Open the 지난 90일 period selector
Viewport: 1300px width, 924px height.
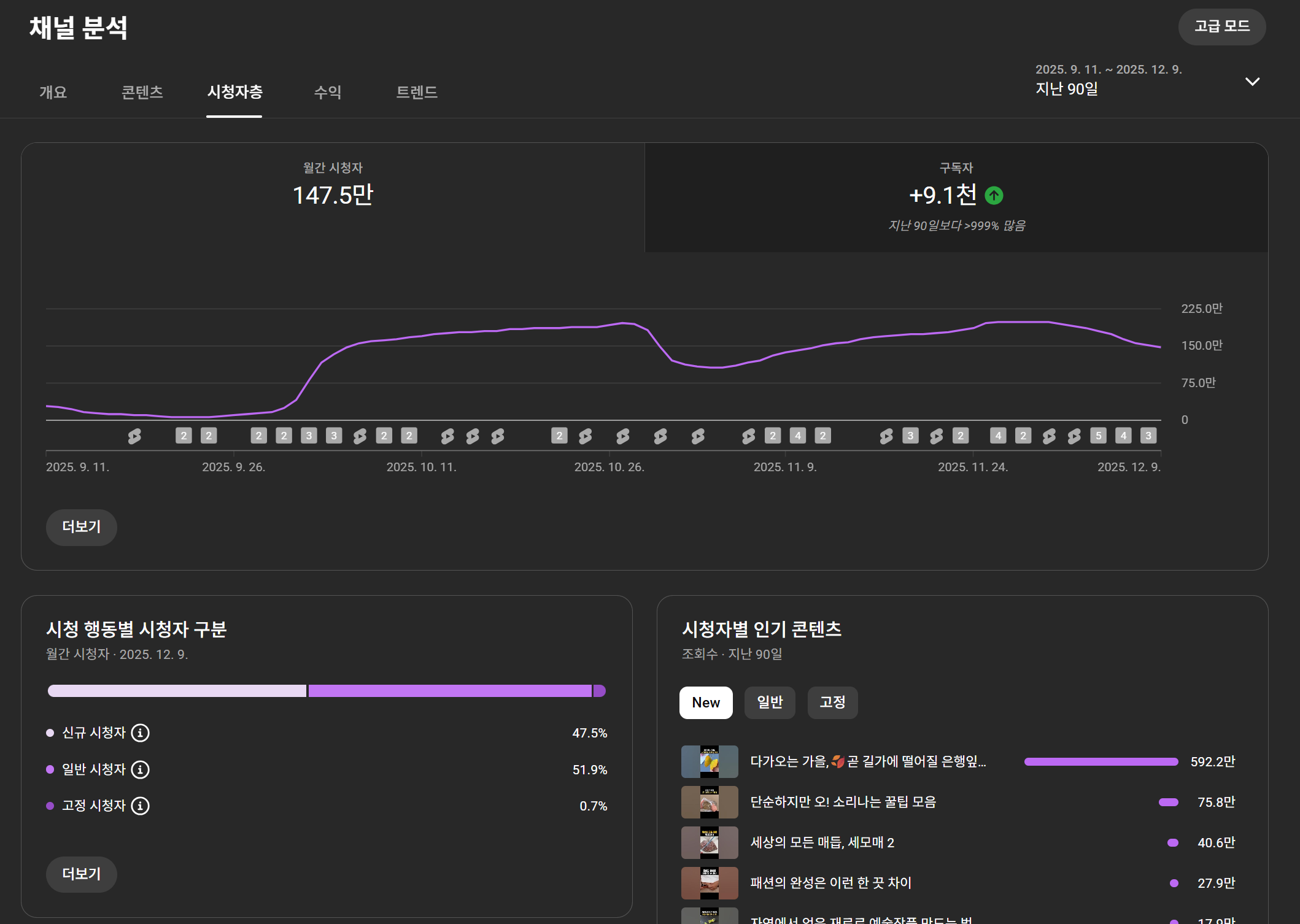pos(1067,89)
